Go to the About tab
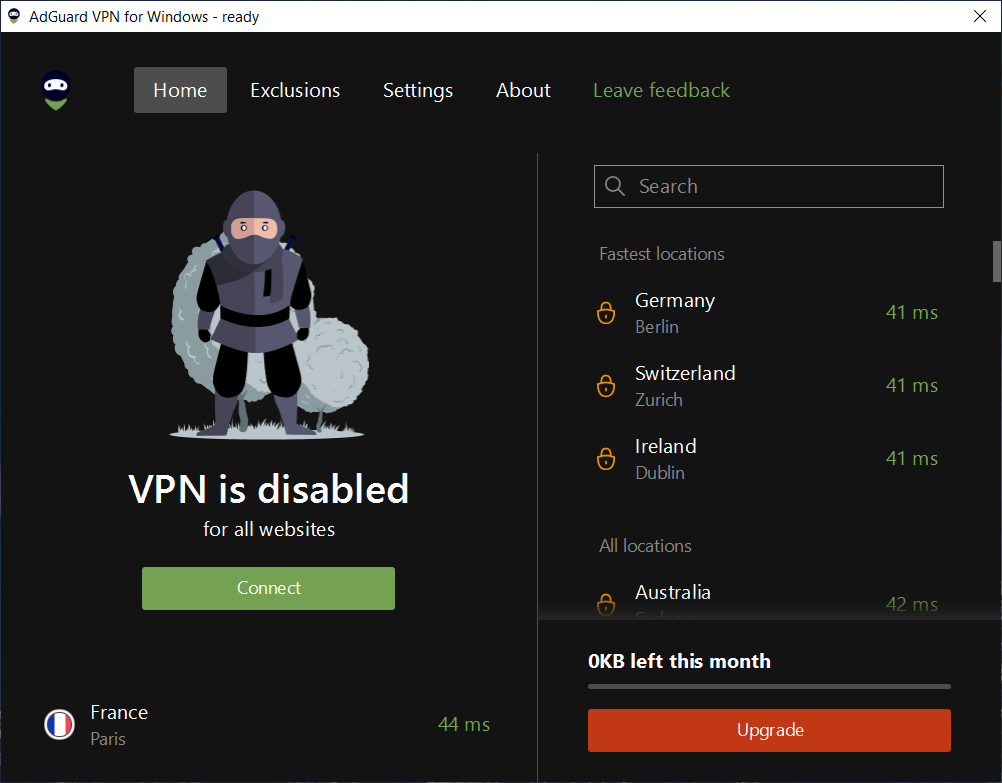The width and height of the screenshot is (1002, 783). [523, 90]
